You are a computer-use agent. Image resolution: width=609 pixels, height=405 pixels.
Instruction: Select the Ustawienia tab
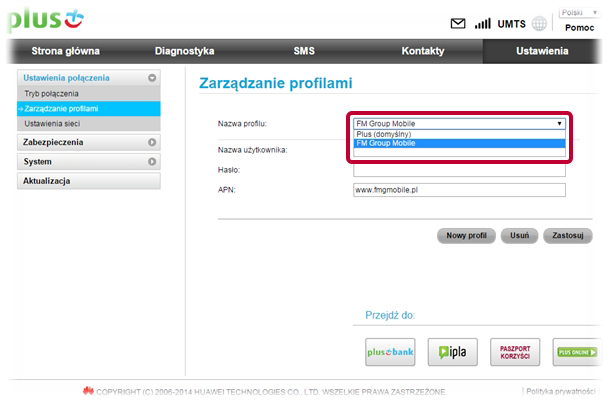coord(542,51)
